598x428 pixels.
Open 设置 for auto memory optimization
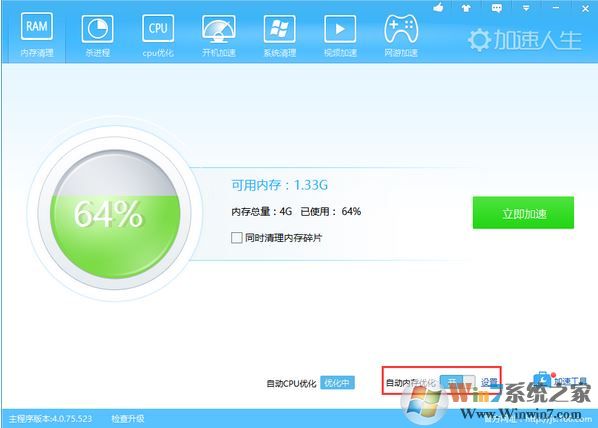click(x=489, y=382)
